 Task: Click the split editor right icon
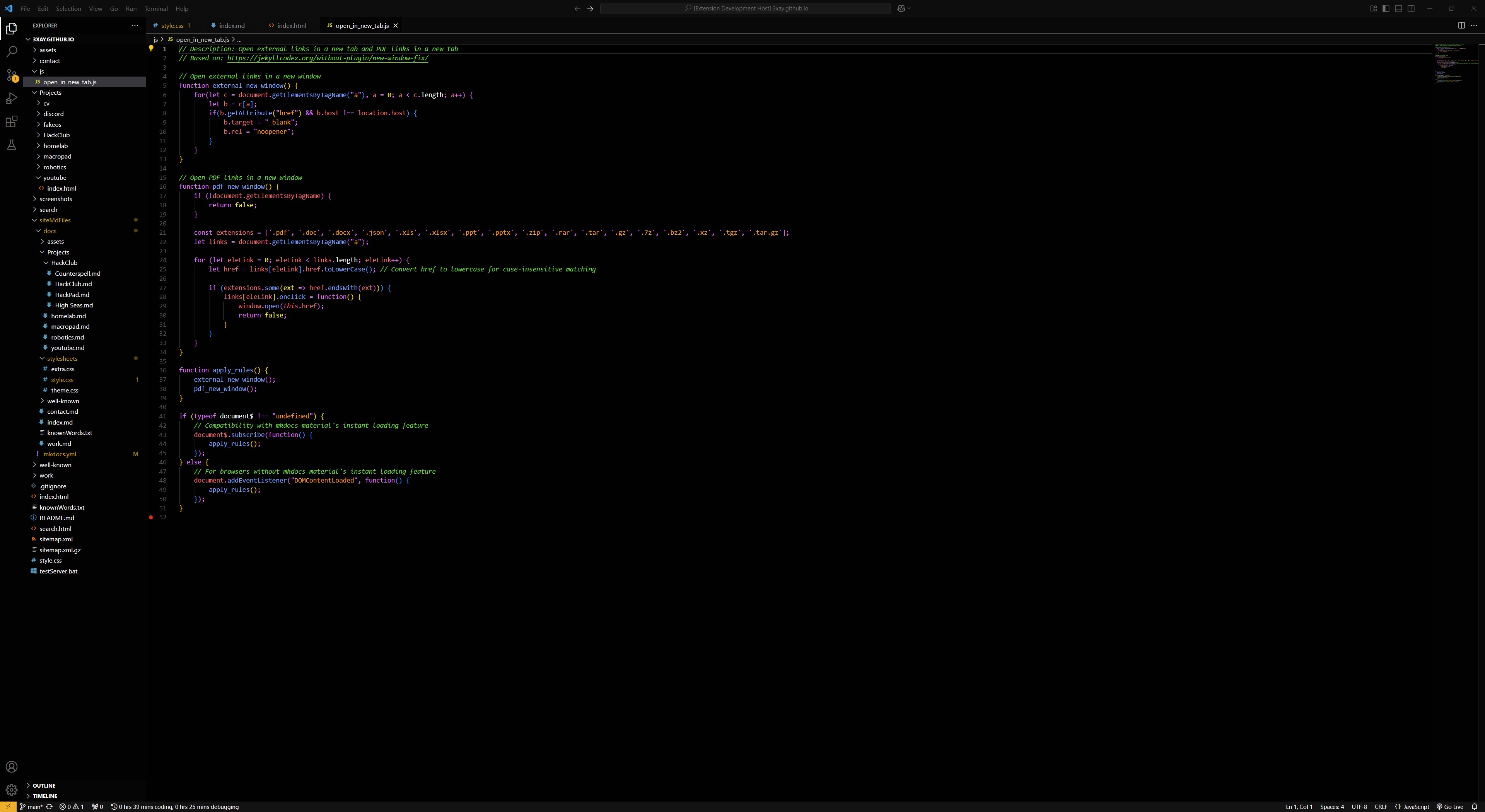tap(1461, 26)
